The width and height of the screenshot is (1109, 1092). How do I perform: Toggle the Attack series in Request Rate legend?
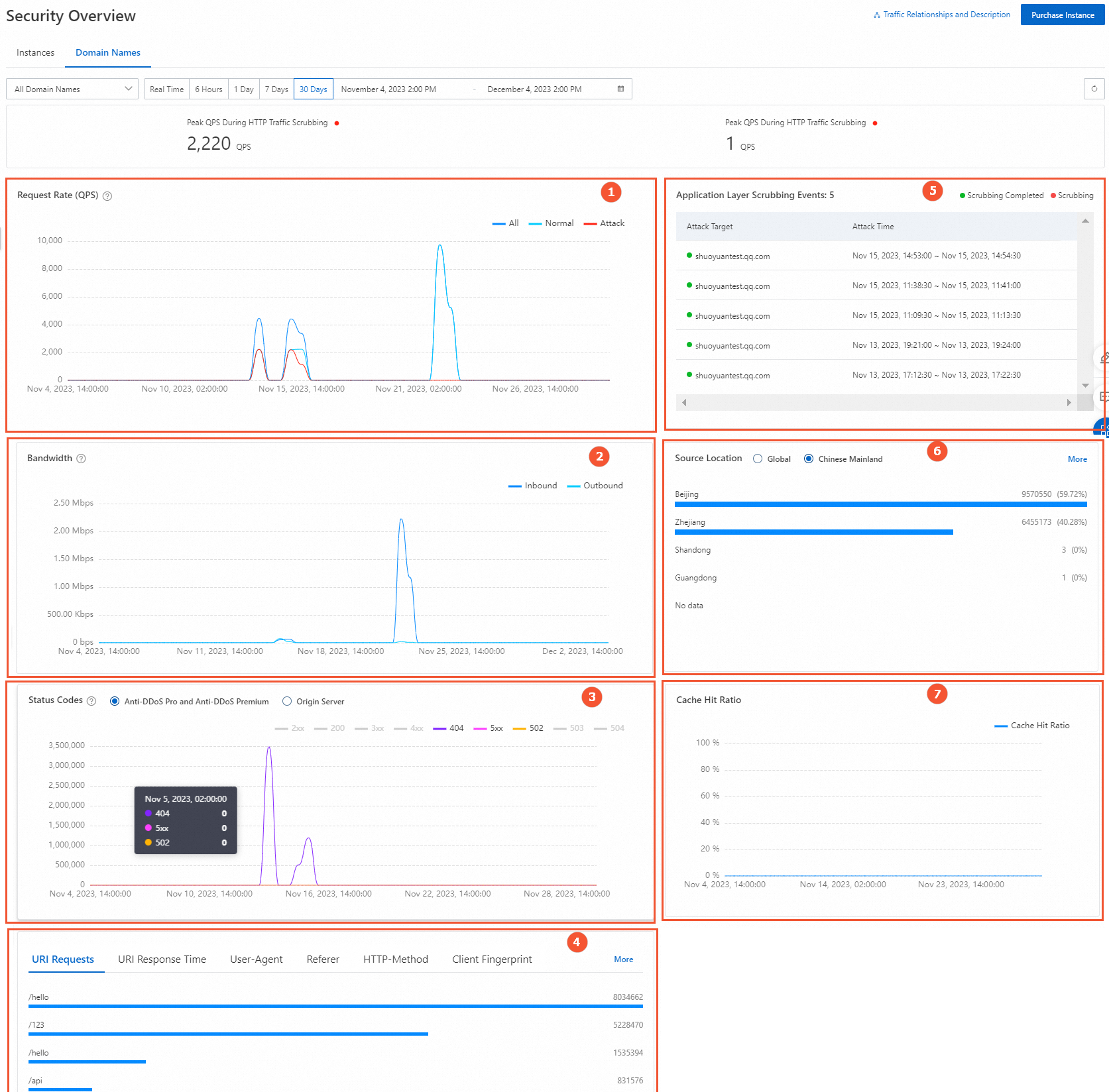pyautogui.click(x=604, y=223)
